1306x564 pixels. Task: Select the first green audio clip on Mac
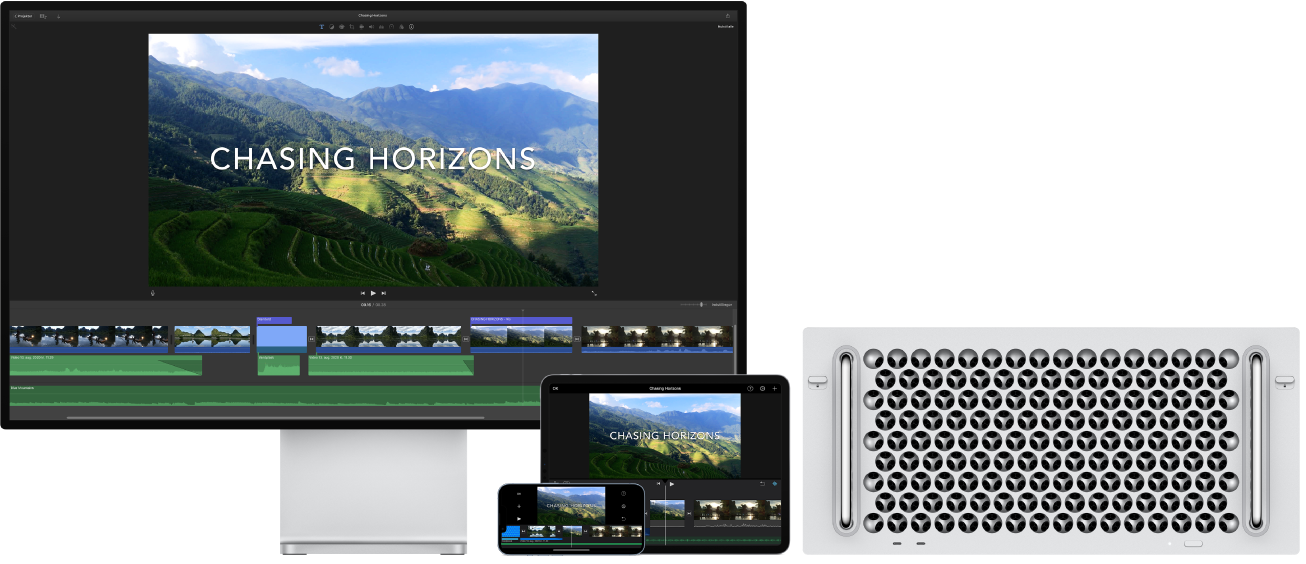click(x=106, y=365)
